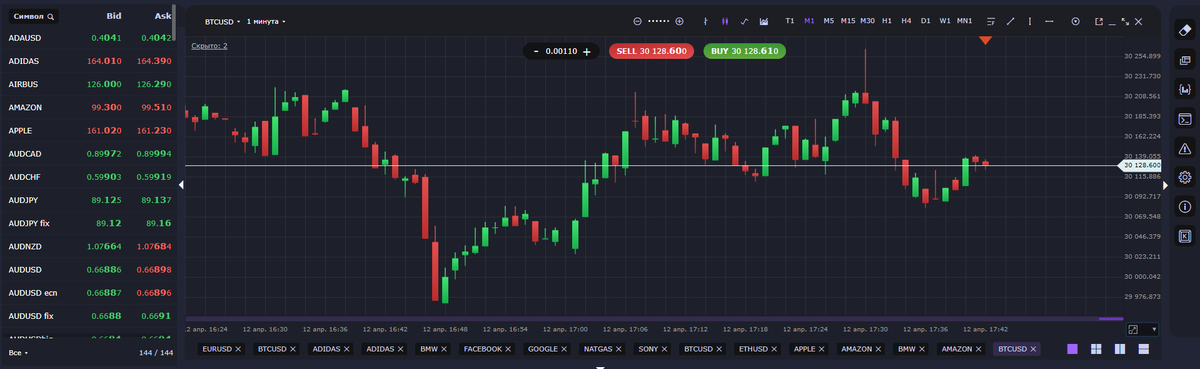
Task: Switch layout to four-chart grid view
Action: tap(1096, 349)
